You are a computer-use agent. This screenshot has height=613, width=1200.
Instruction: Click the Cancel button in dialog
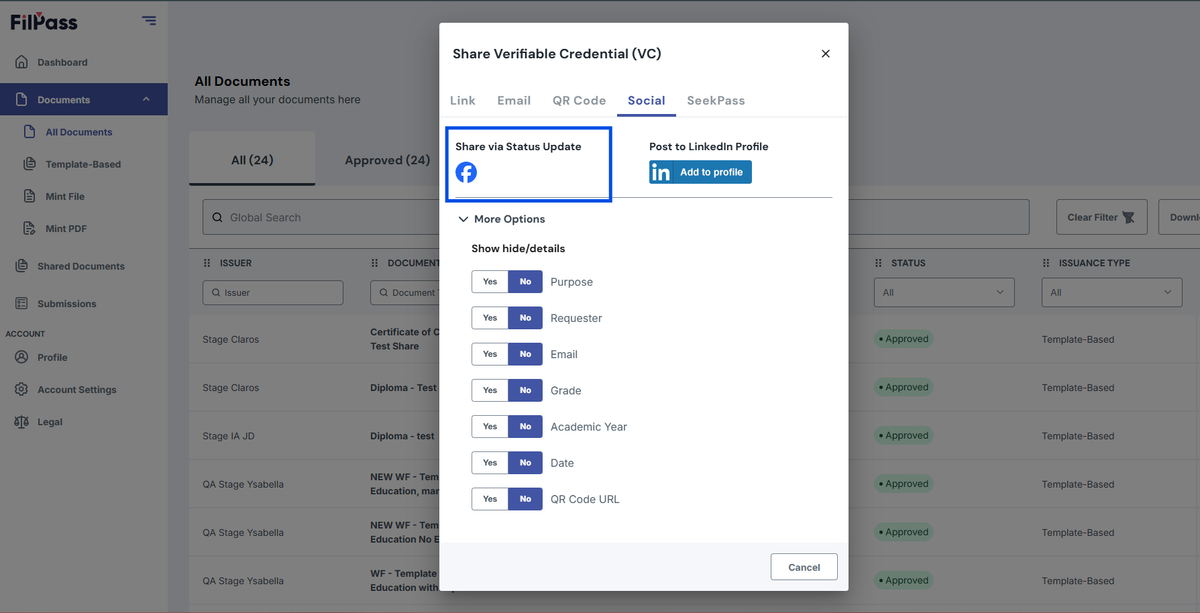click(804, 567)
